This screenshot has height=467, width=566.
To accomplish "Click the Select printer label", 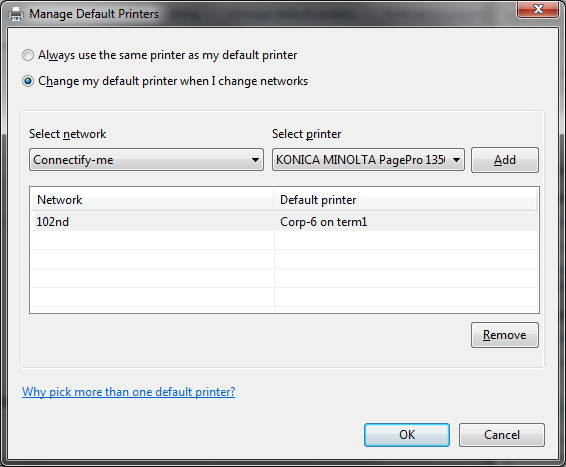I will coord(306,134).
